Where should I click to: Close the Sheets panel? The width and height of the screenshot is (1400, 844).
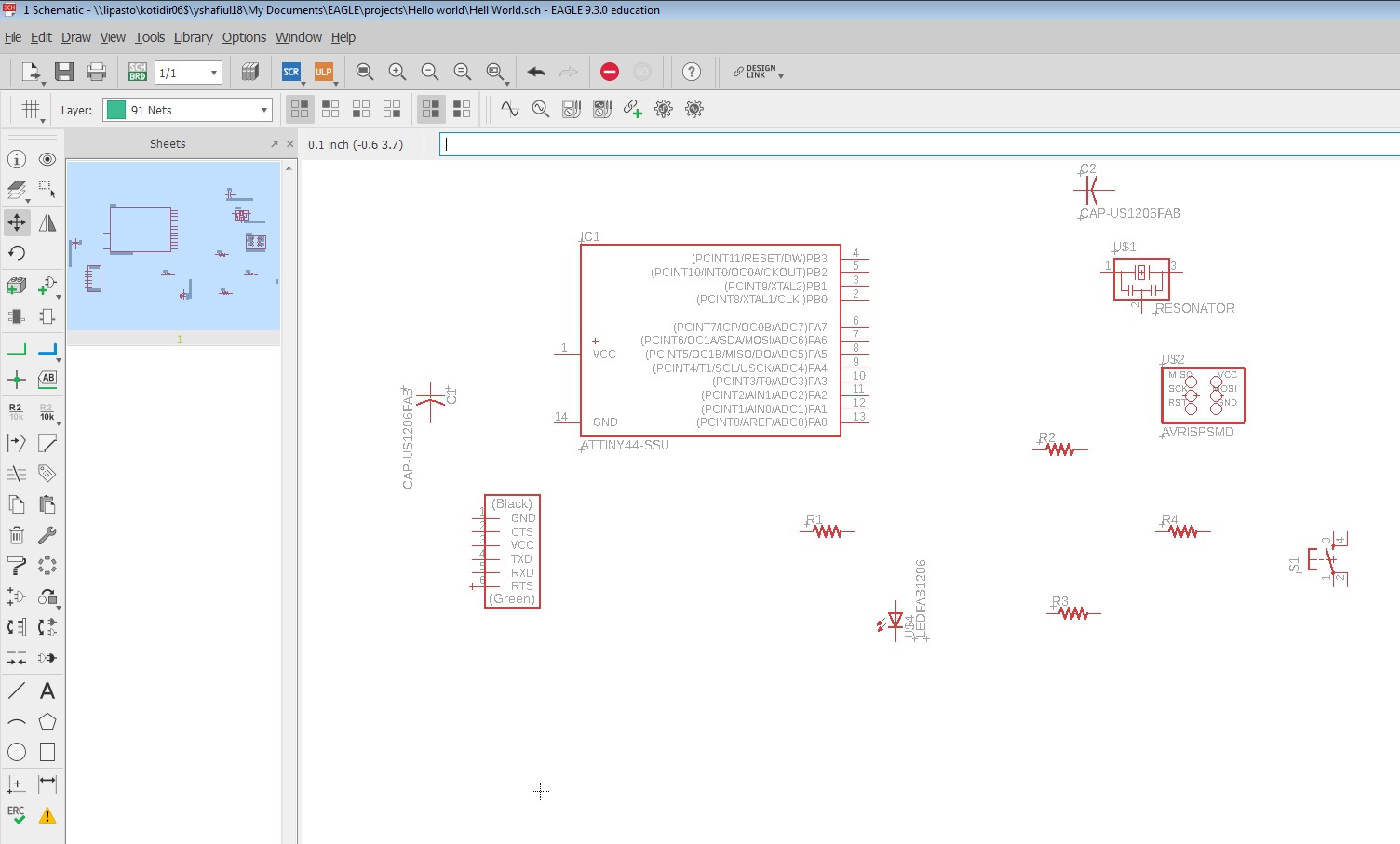(x=289, y=144)
